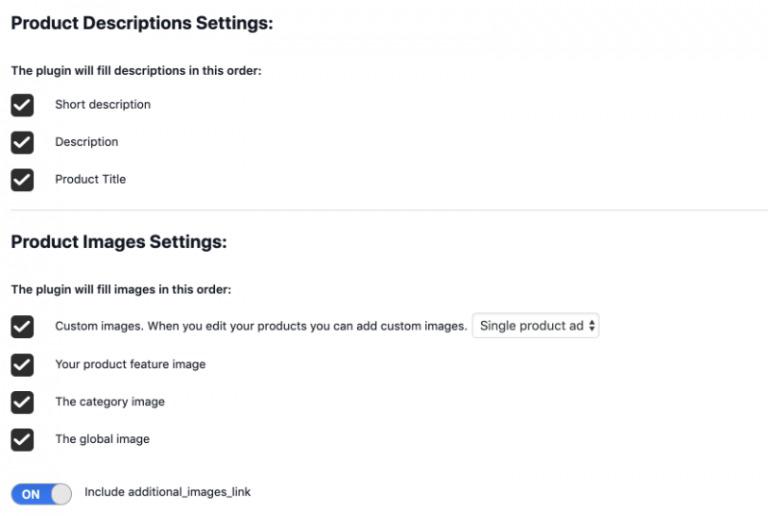Image resolution: width=768 pixels, height=516 pixels.
Task: Click the Short description label text
Action: pos(103,105)
